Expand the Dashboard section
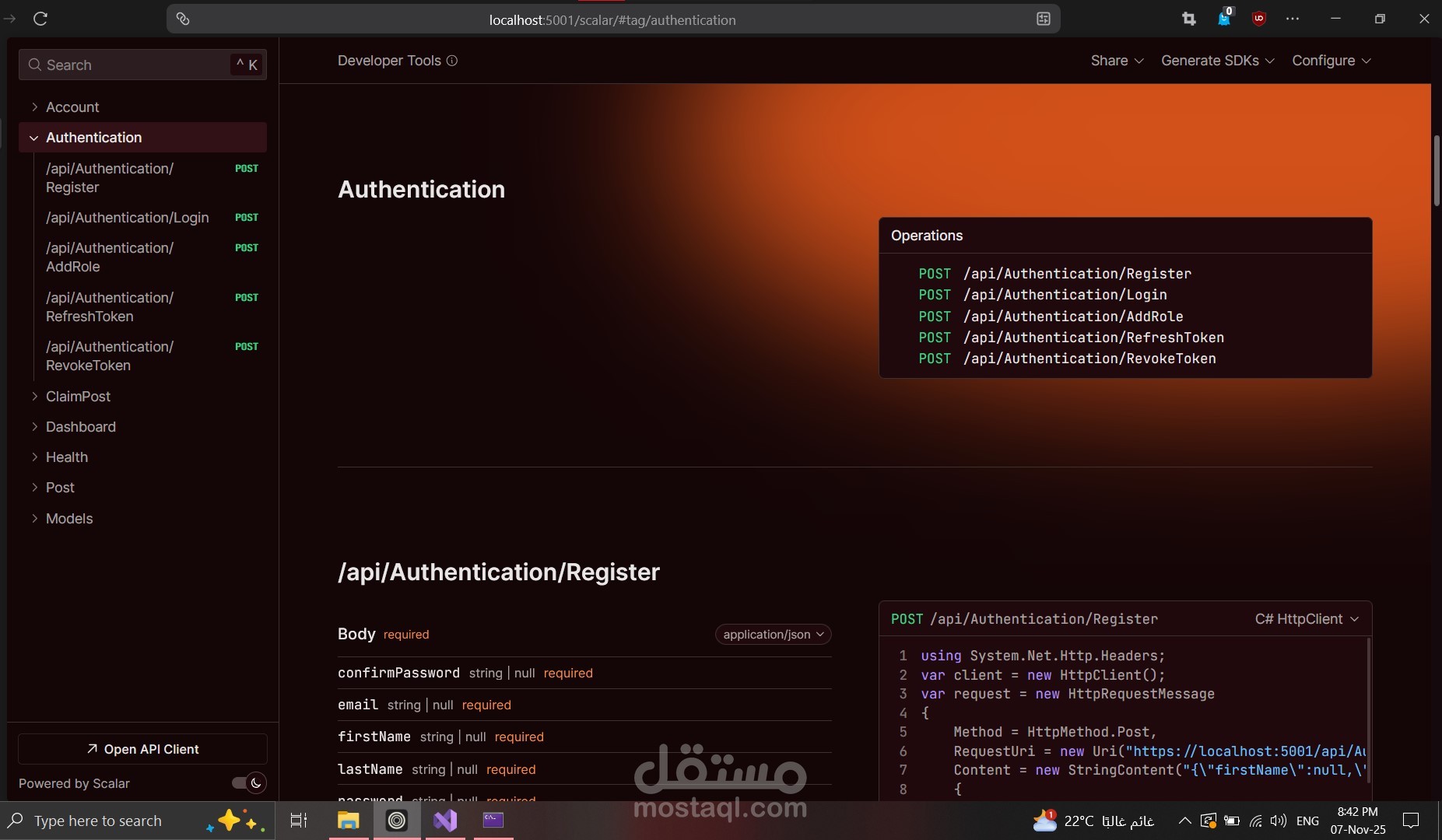This screenshot has height=840, width=1442. coord(142,427)
